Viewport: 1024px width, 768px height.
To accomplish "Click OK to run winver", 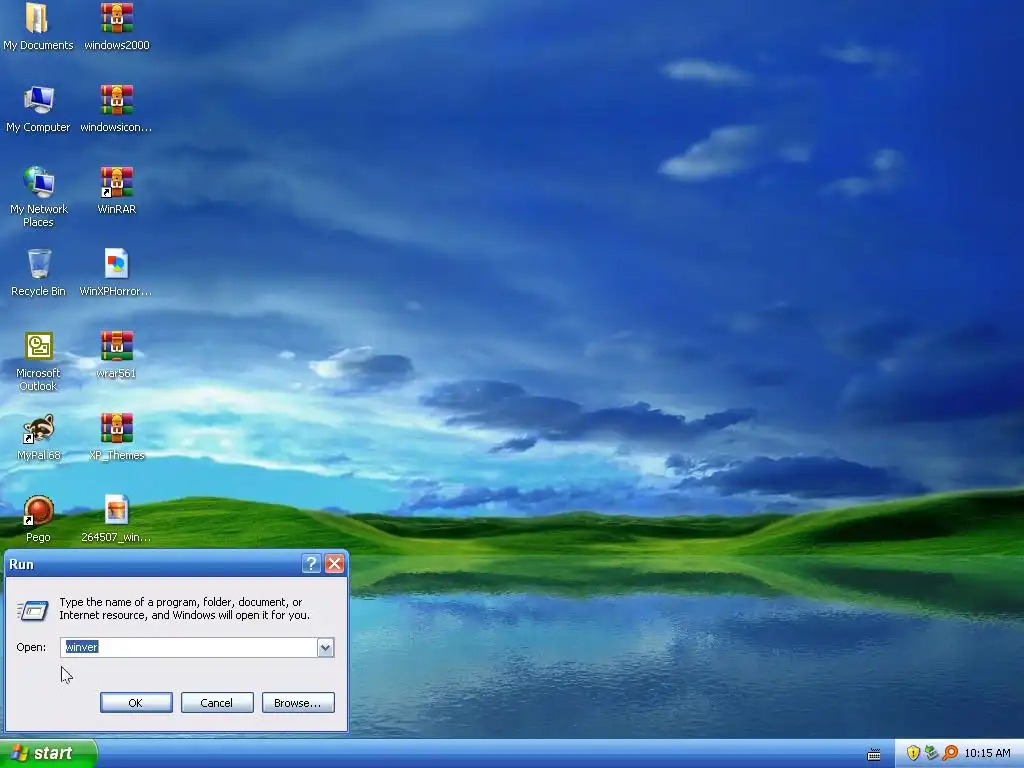I will [136, 703].
